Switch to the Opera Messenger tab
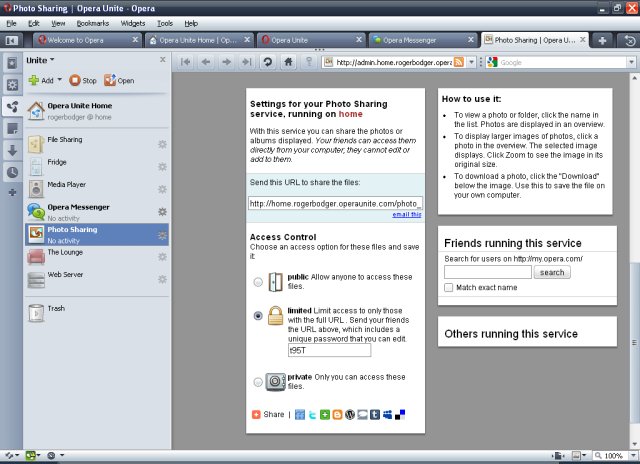Image resolution: width=640 pixels, height=464 pixels. (419, 40)
